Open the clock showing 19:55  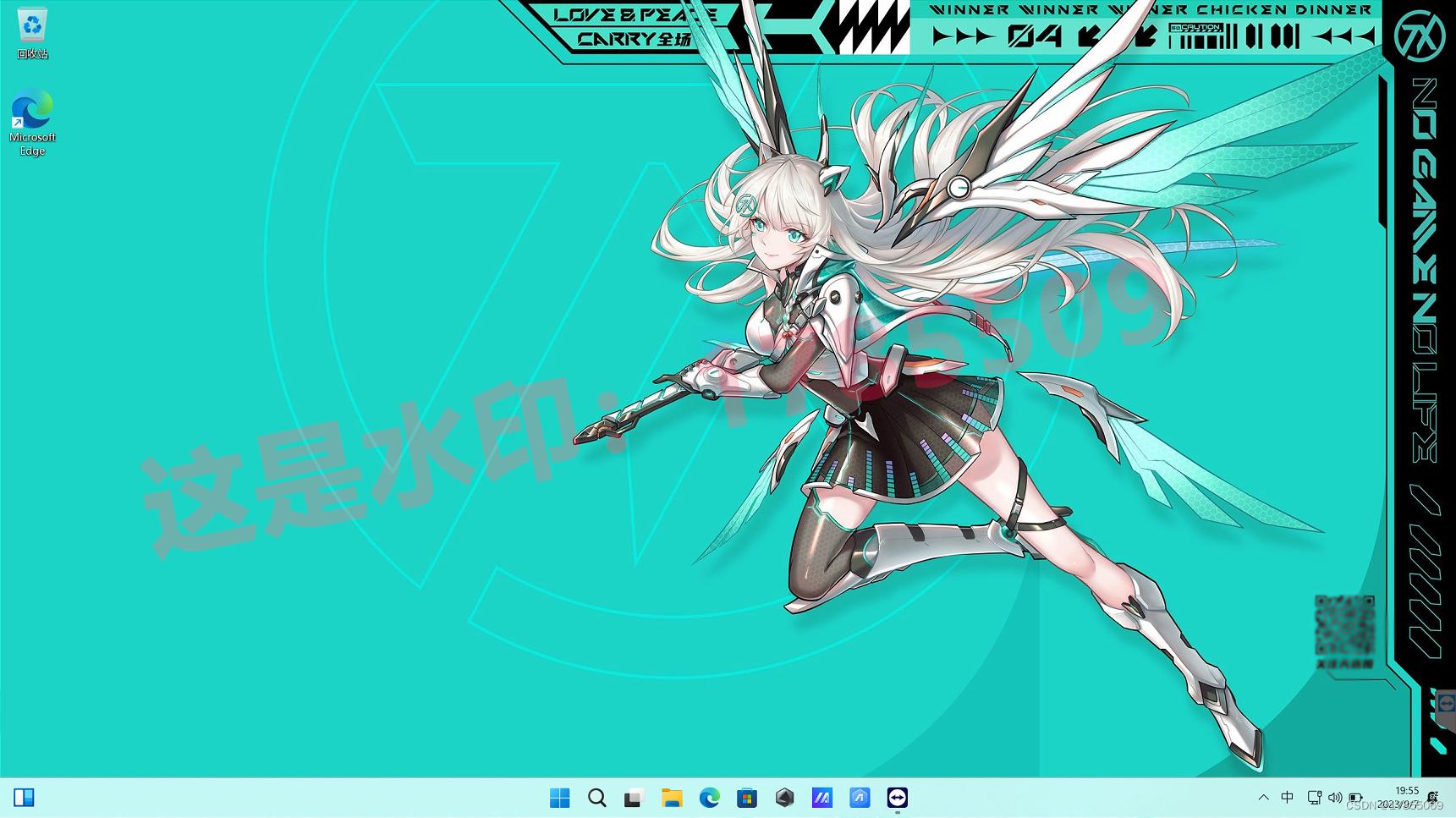click(x=1407, y=791)
